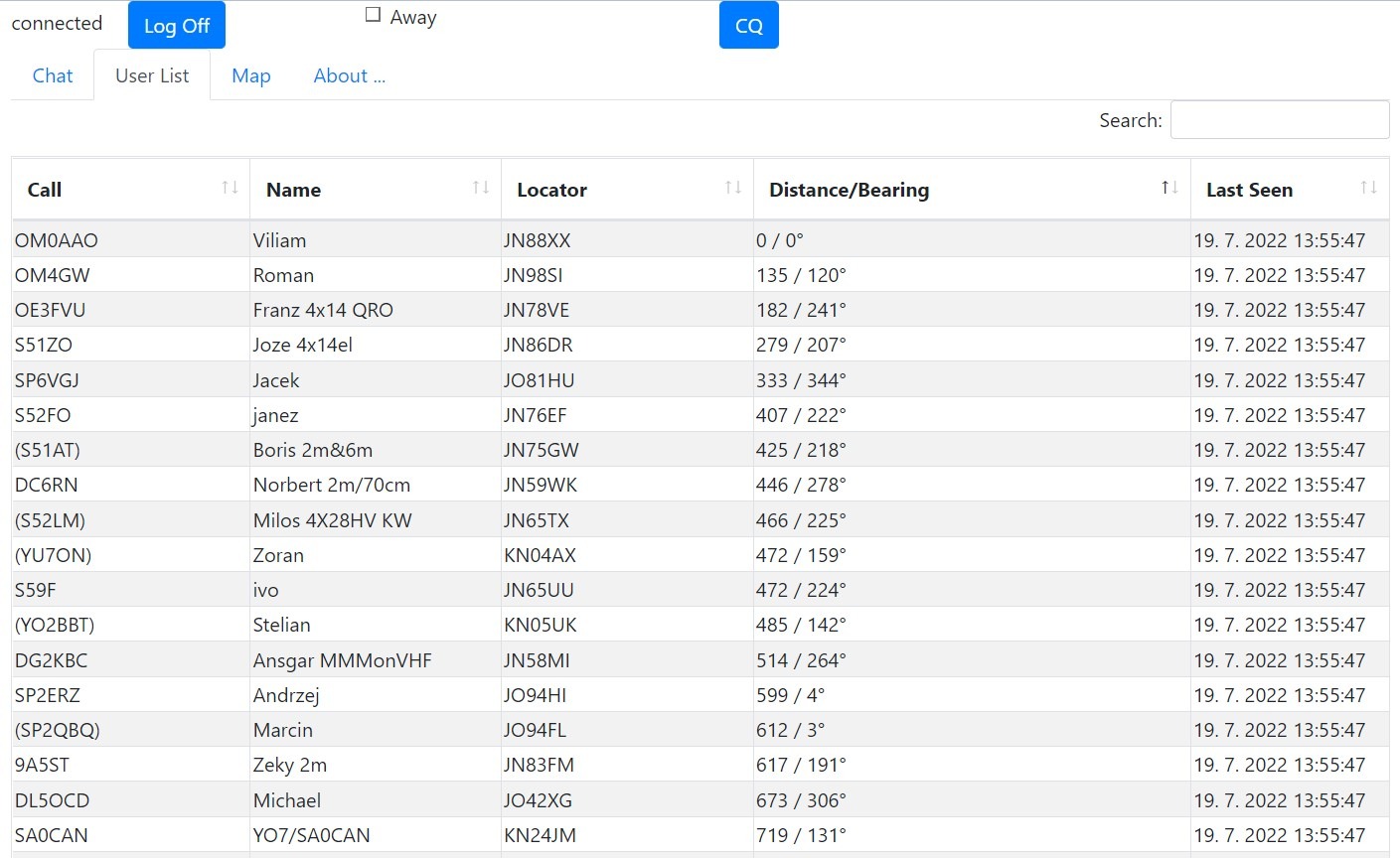Viewport: 1400px width, 858px height.
Task: Sort the table by Call column arrows
Action: tap(230, 188)
